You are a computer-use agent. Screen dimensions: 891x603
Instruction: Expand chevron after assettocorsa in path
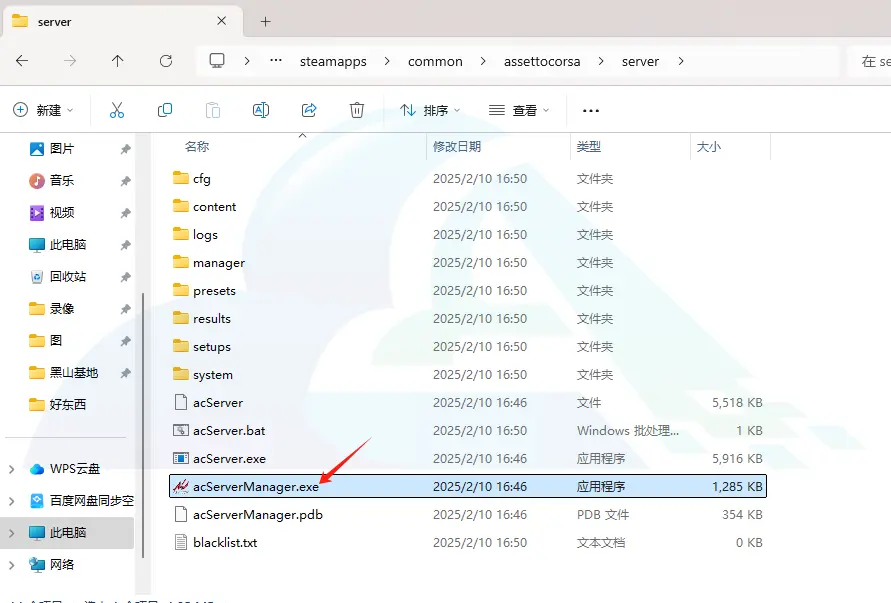coord(601,61)
